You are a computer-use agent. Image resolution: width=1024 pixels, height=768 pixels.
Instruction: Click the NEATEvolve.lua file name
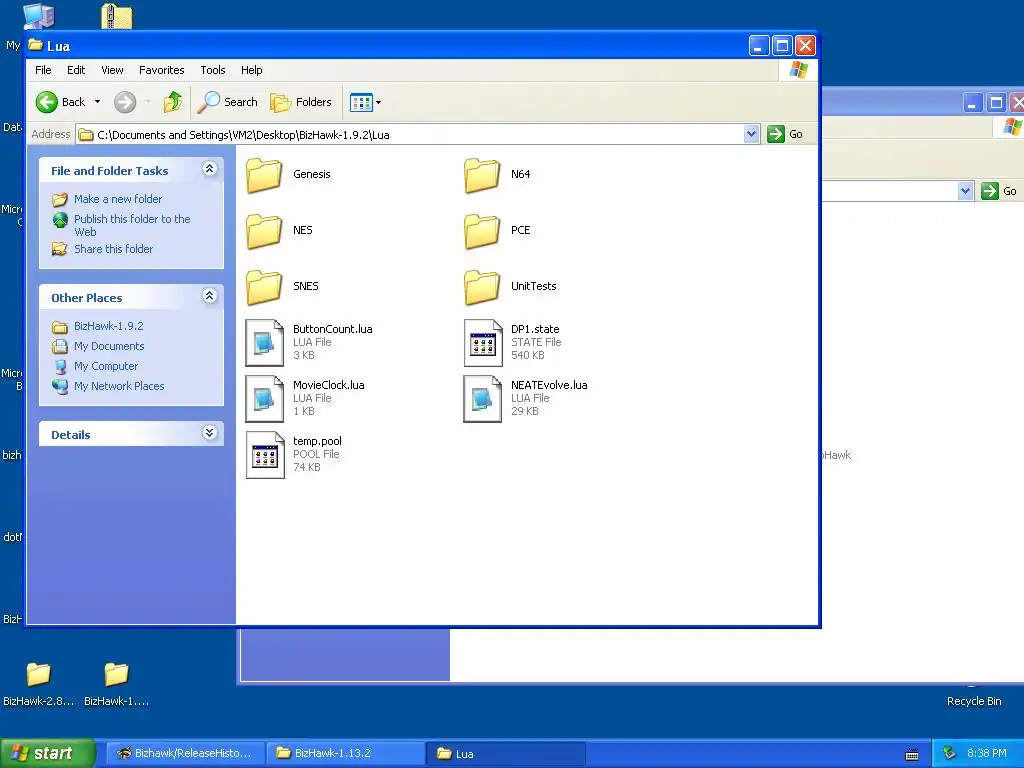549,385
